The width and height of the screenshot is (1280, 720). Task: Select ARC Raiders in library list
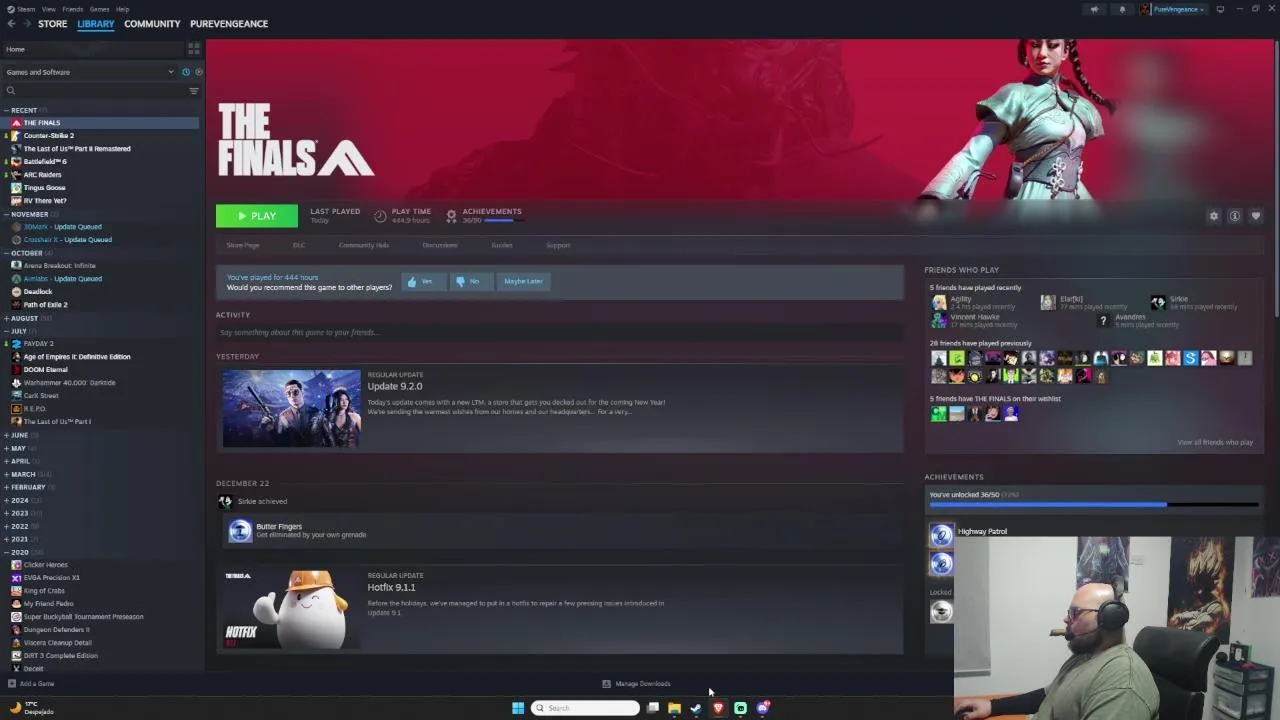[x=42, y=175]
